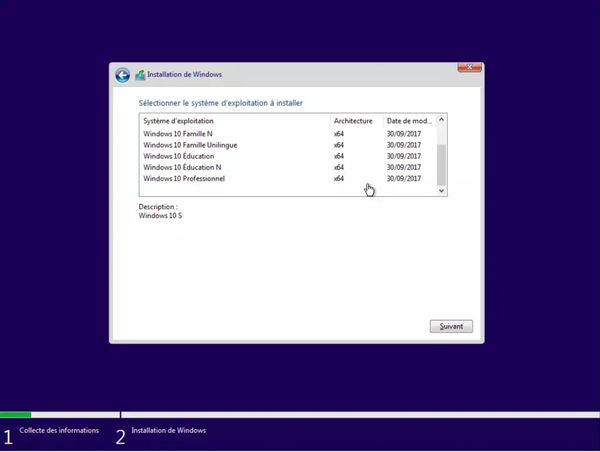Click the Suivant button
The image size is (600, 452).
(x=451, y=326)
